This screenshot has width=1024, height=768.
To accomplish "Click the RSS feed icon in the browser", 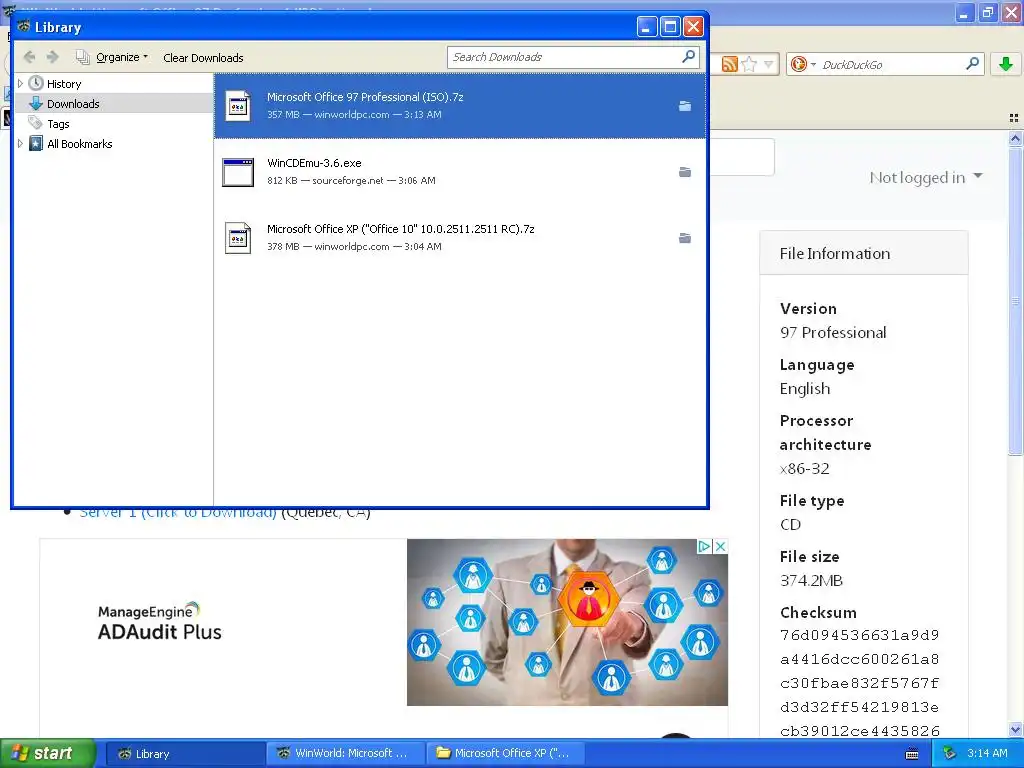I will [x=729, y=64].
